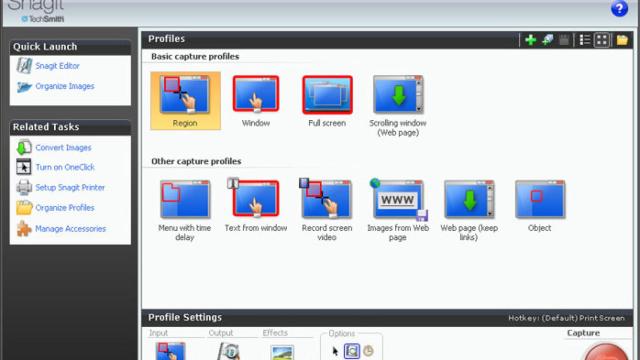
Task: Switch profiles to list view
Action: pyautogui.click(x=585, y=40)
